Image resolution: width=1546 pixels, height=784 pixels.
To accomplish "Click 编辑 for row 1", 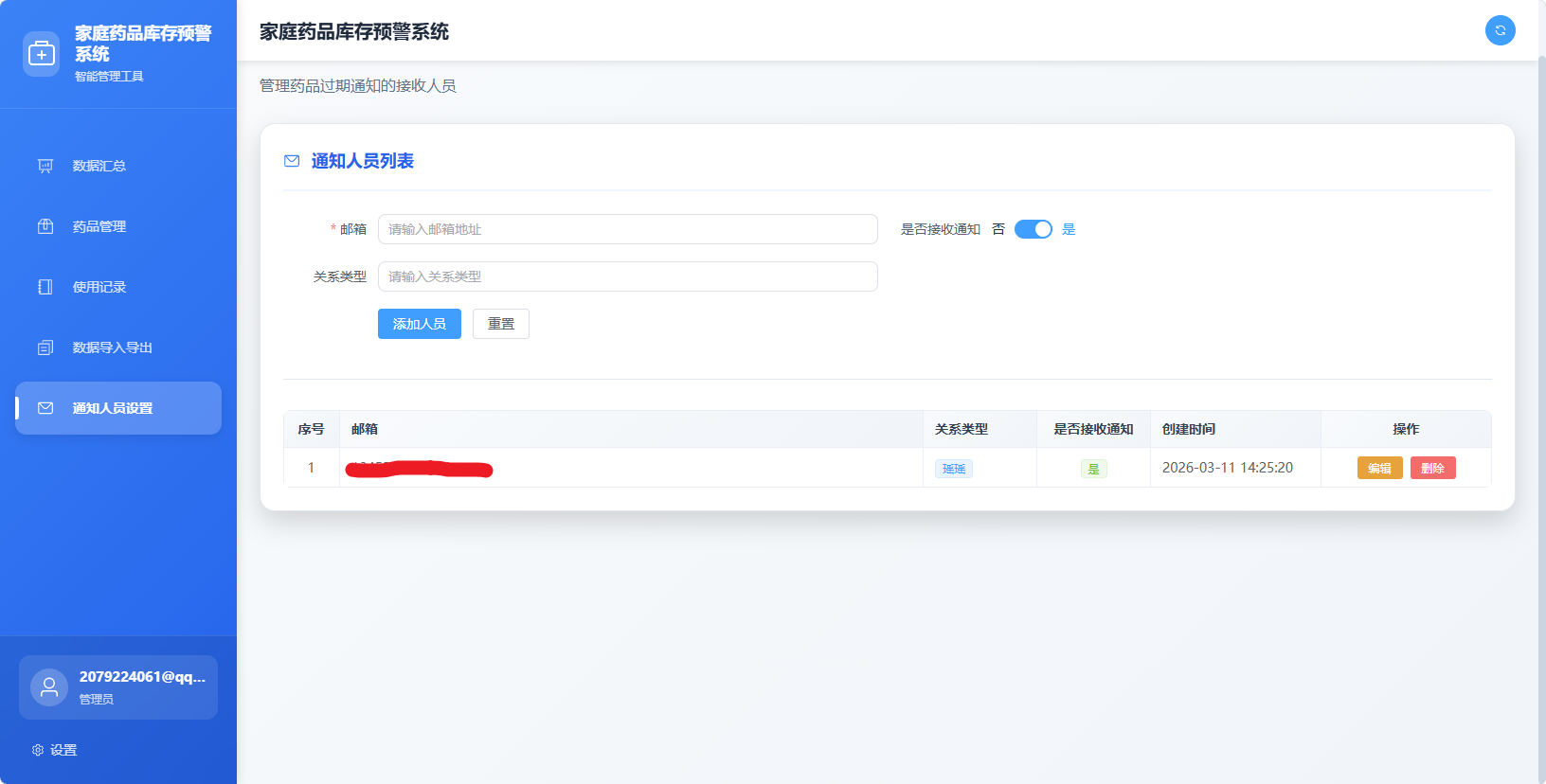I will pyautogui.click(x=1379, y=468).
